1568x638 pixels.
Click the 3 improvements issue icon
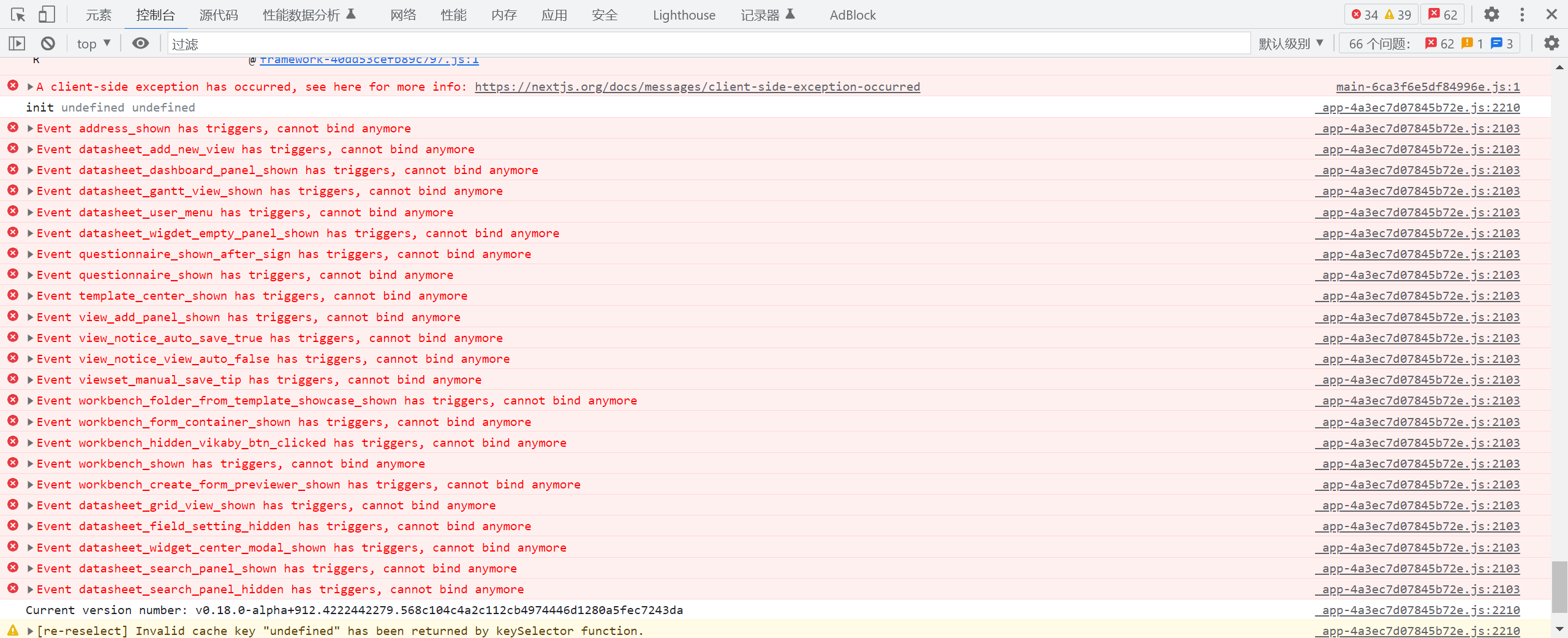coord(1502,44)
